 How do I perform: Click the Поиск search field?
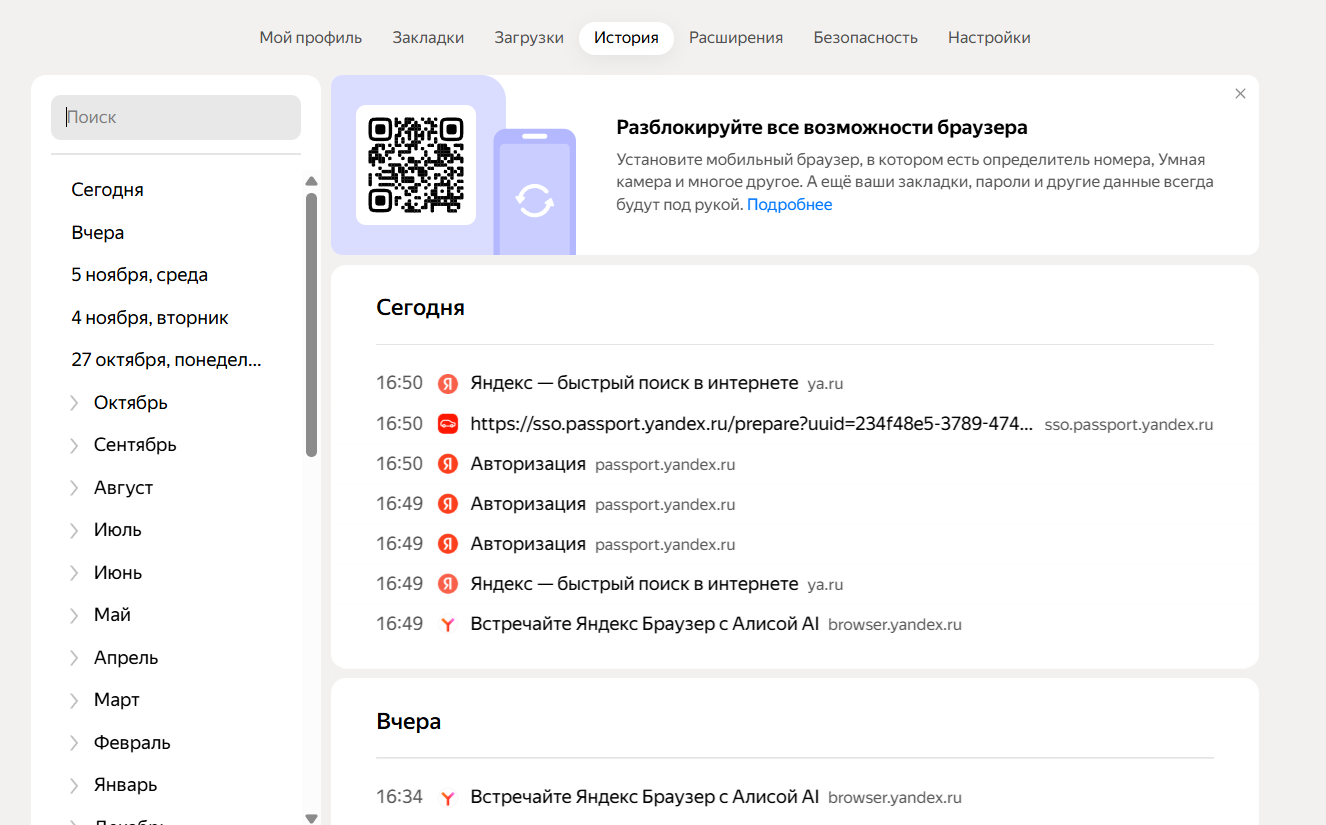176,117
